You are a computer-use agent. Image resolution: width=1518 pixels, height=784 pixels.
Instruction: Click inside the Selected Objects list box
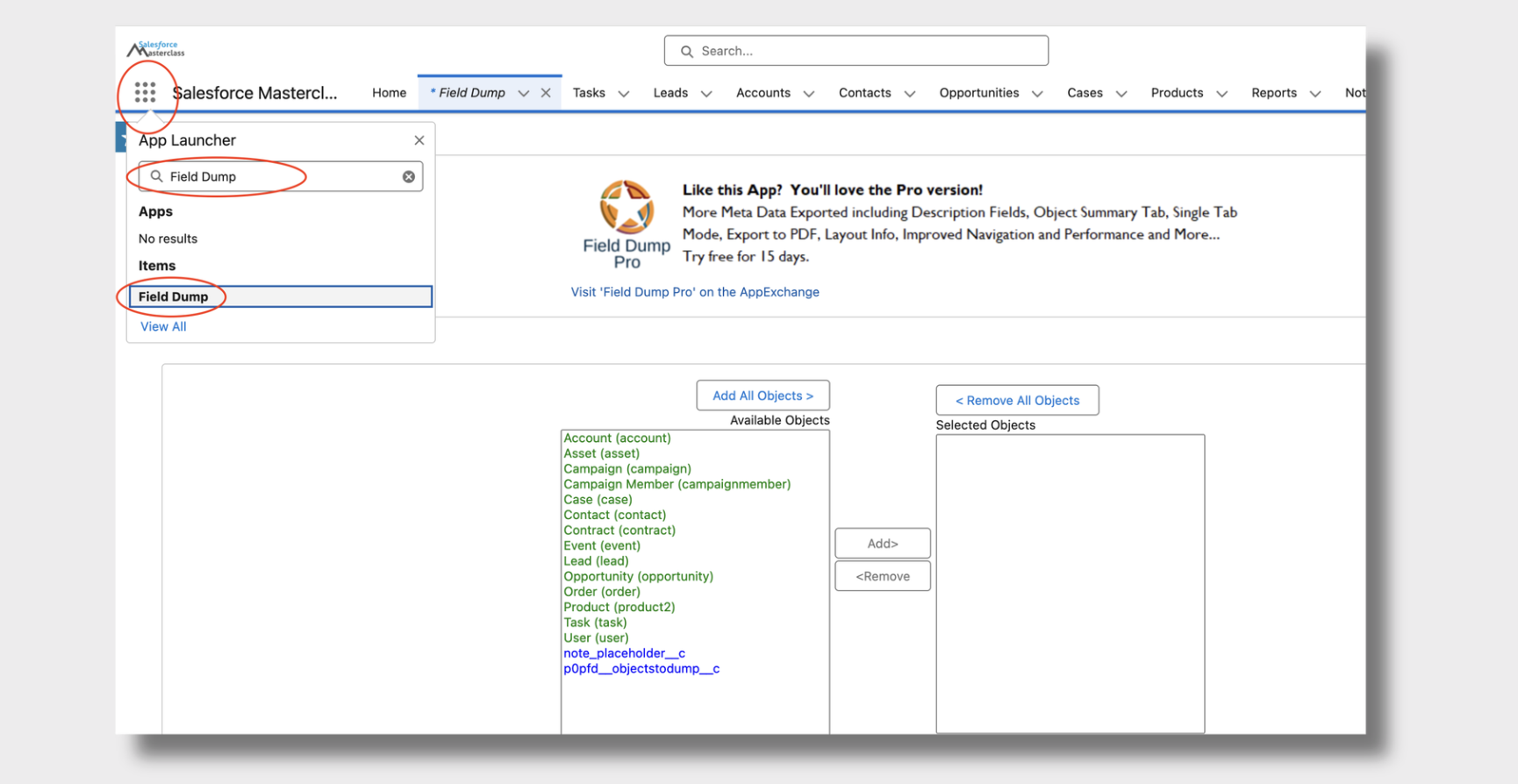coord(1070,584)
